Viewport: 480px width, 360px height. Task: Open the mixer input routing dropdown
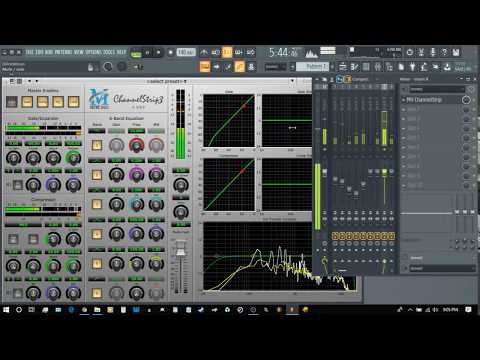(x=437, y=89)
